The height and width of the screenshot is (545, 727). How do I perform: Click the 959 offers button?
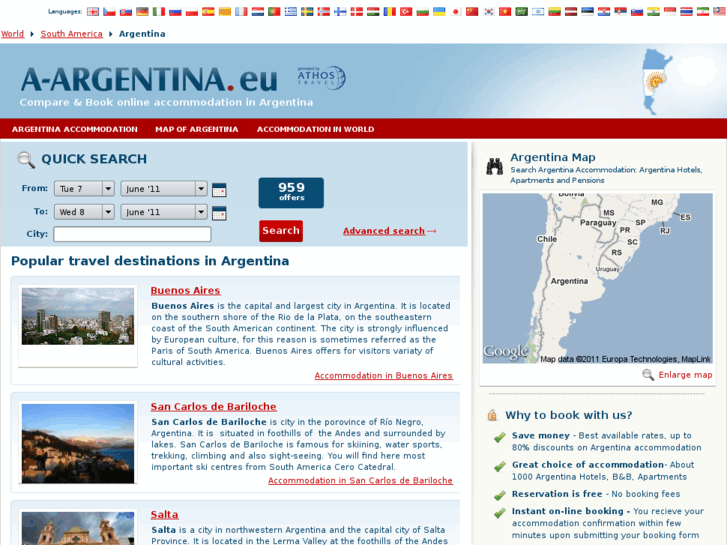click(x=291, y=192)
